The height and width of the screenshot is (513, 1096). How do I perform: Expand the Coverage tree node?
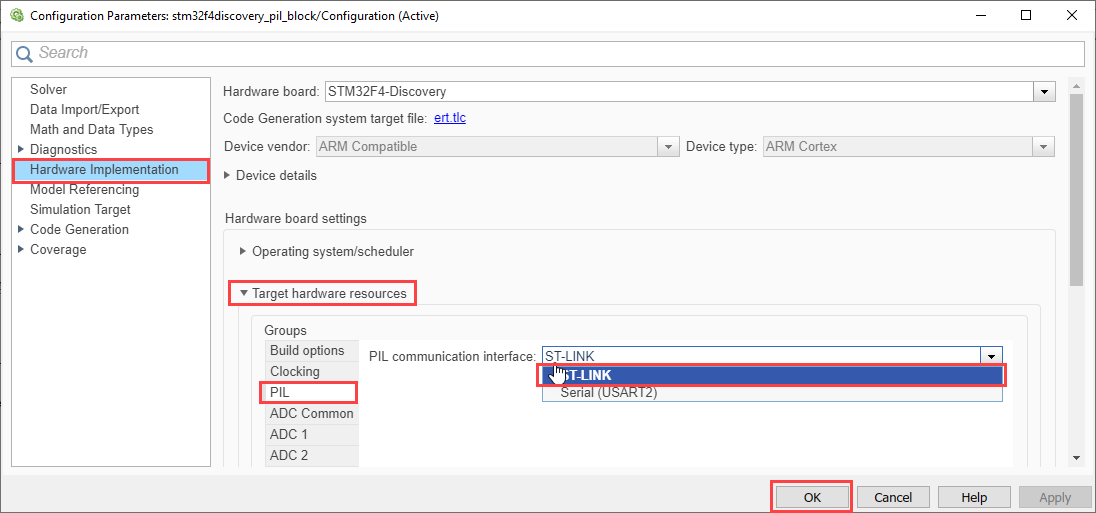point(21,249)
